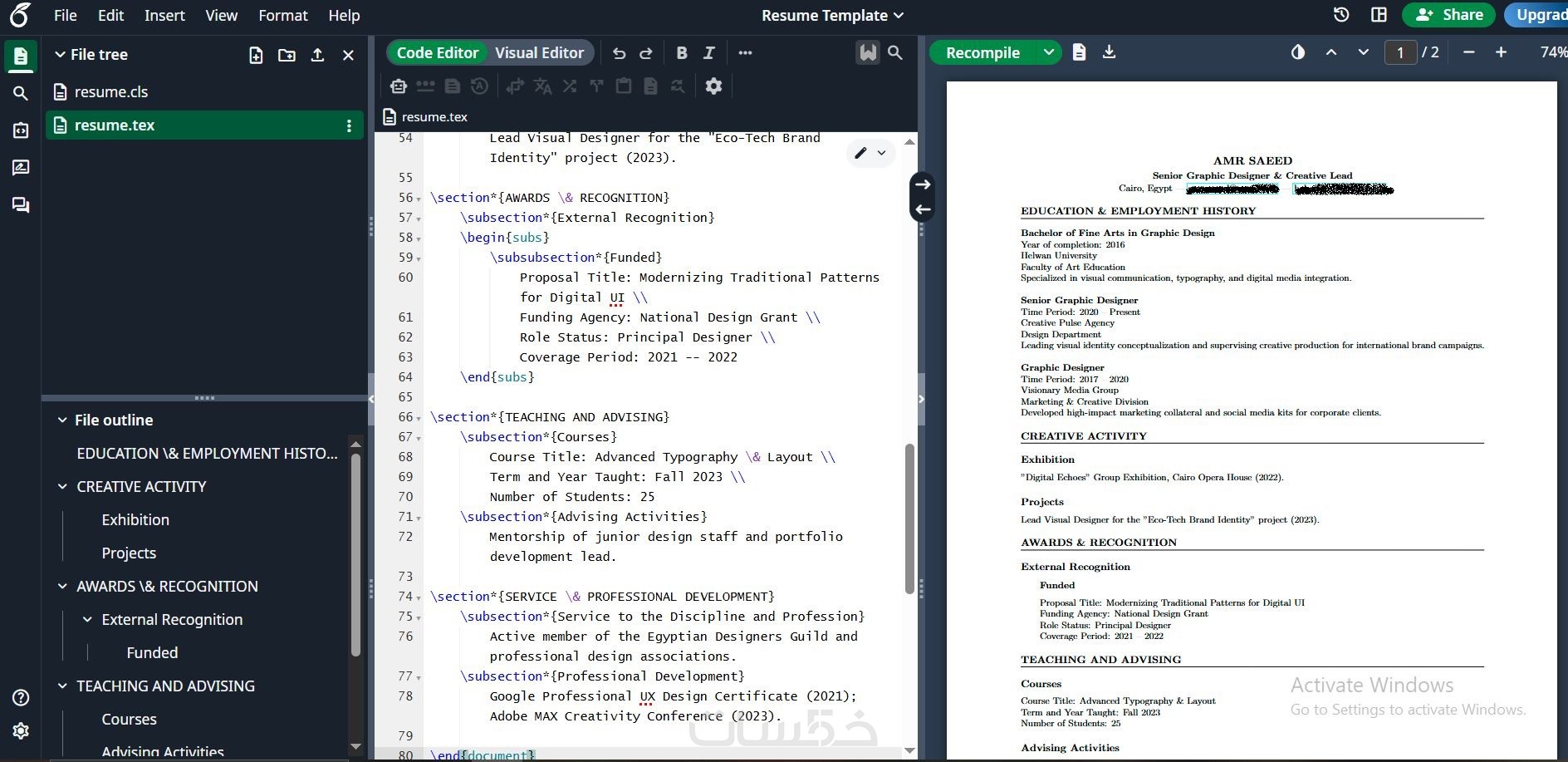This screenshot has width=1568, height=762.
Task: Collapse the File outline section
Action: (x=62, y=420)
